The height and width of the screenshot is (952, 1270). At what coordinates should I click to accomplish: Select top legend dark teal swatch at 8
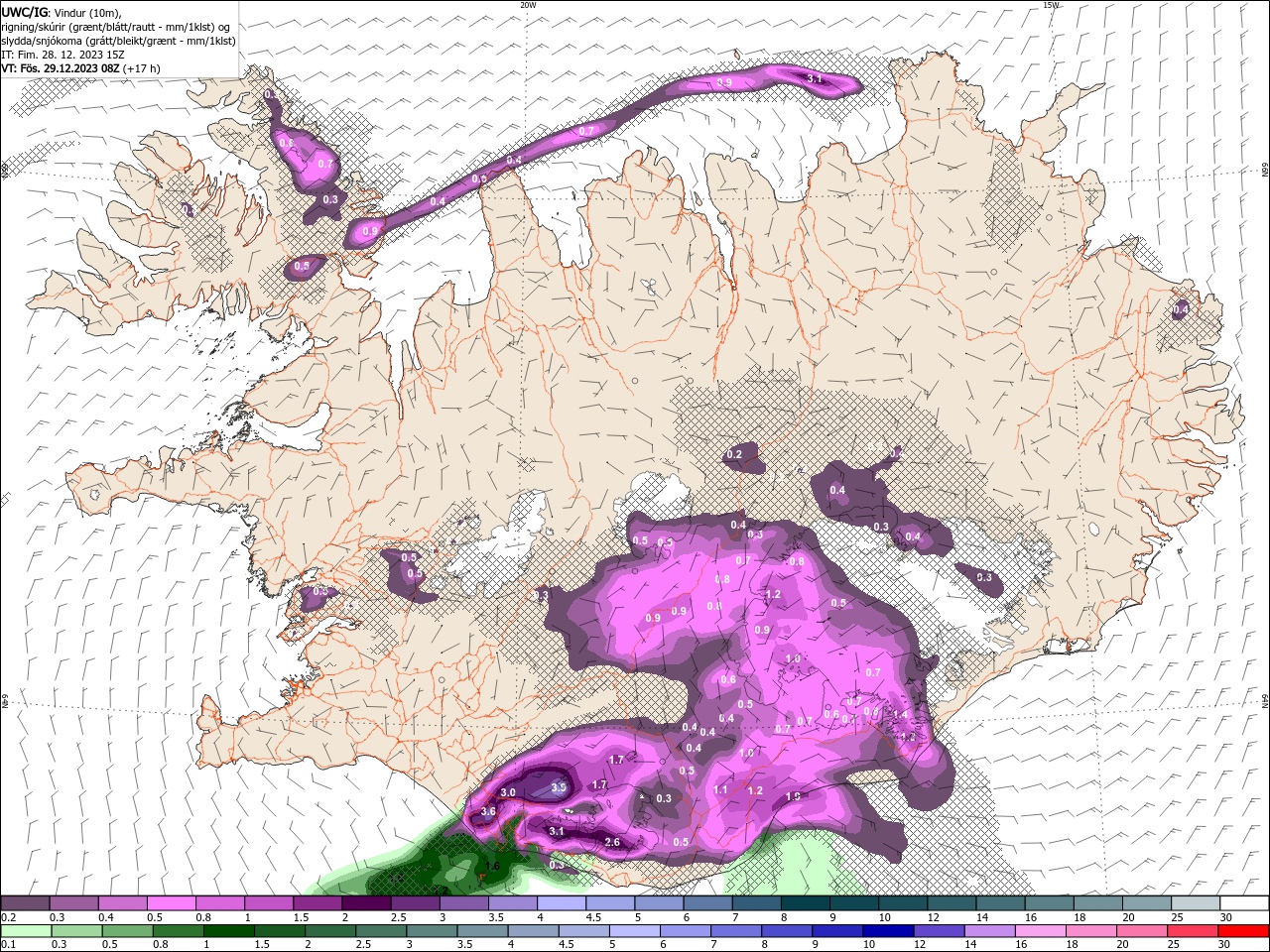point(807,903)
